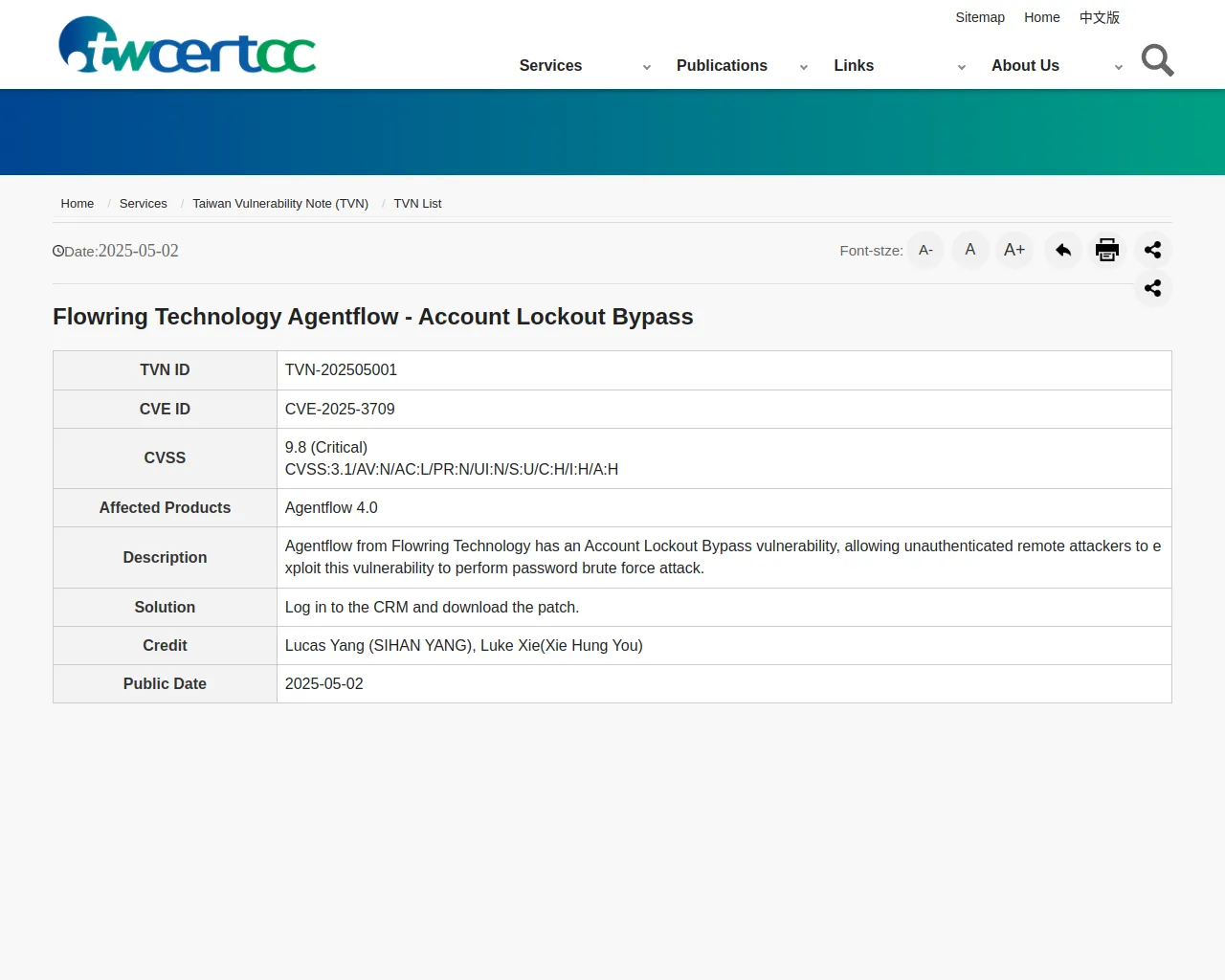
Task: Open the Services menu
Action: click(x=550, y=65)
